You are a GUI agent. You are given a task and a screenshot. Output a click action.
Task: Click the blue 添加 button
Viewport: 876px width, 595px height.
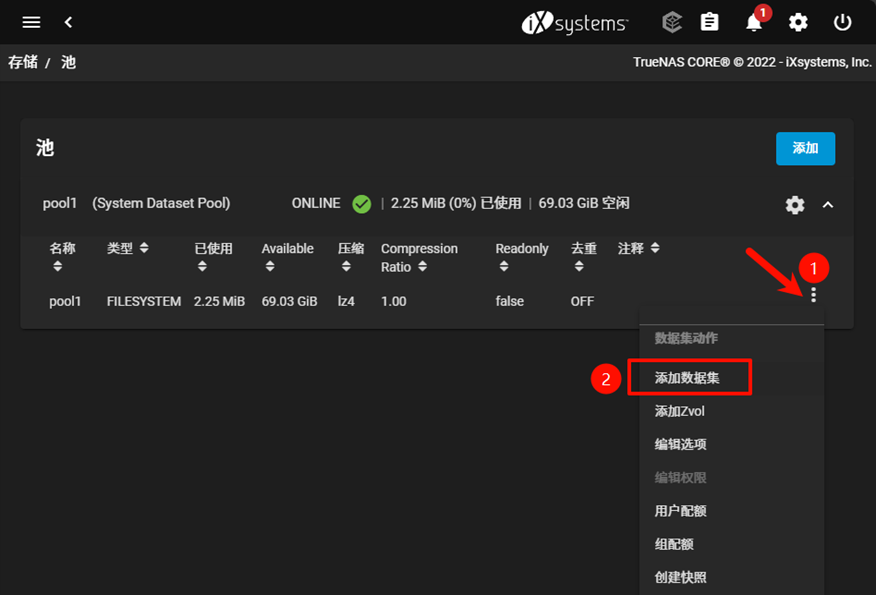click(x=806, y=148)
